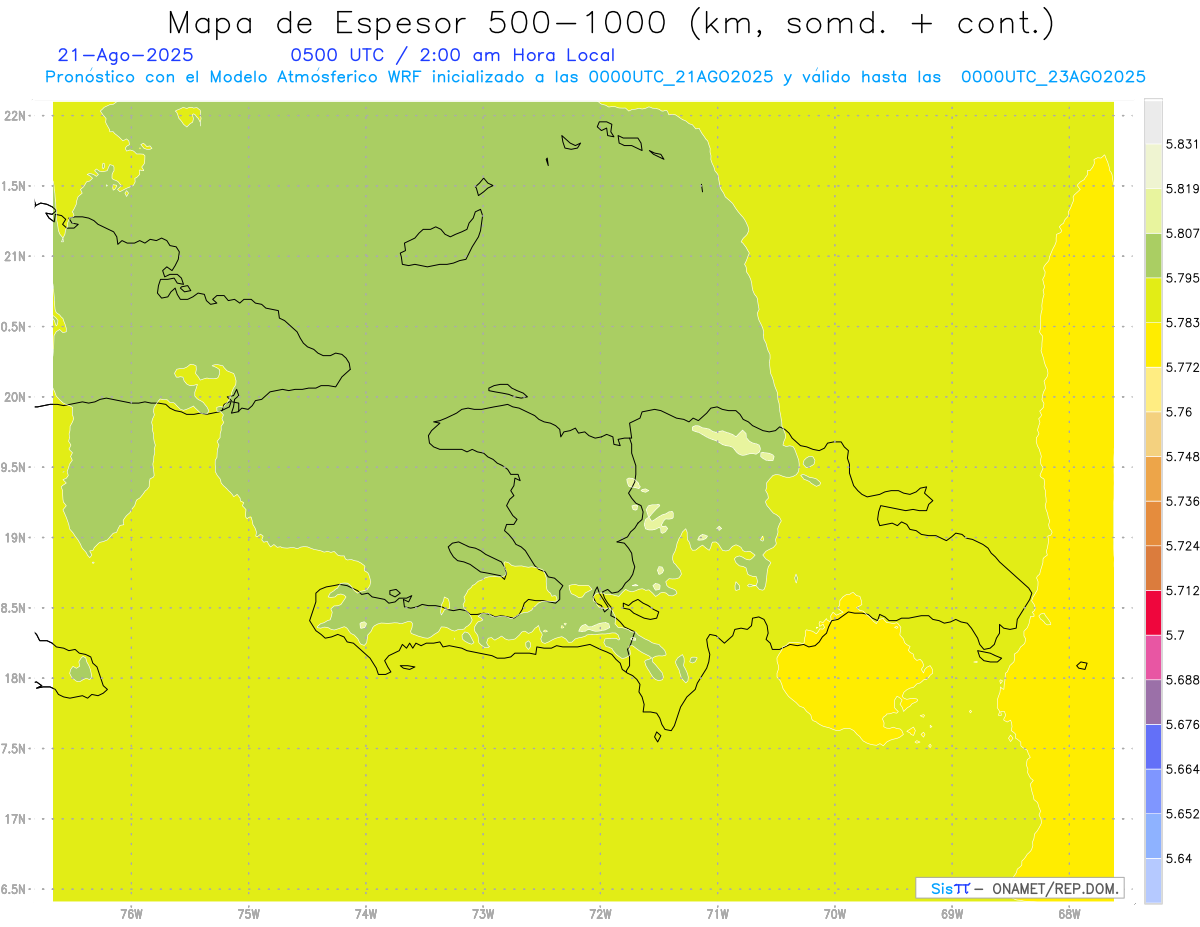Screen dimensions: 1200x927
Task: Click the legend value 5.688
Action: (1183, 680)
